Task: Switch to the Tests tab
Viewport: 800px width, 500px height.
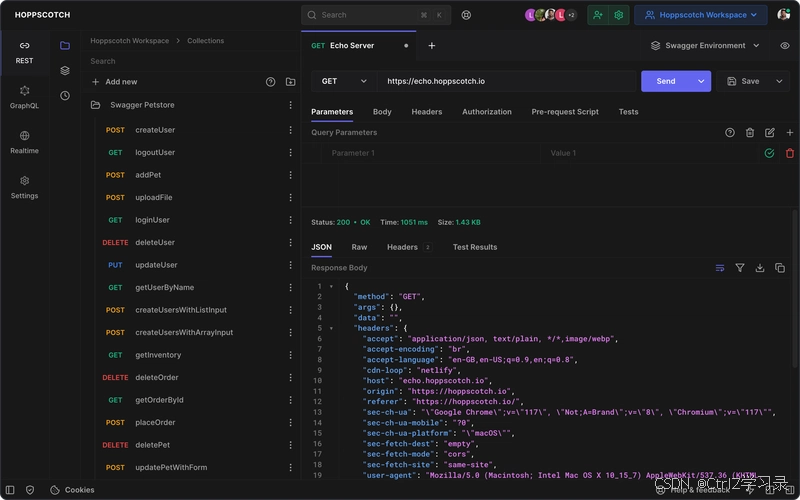Action: point(628,112)
